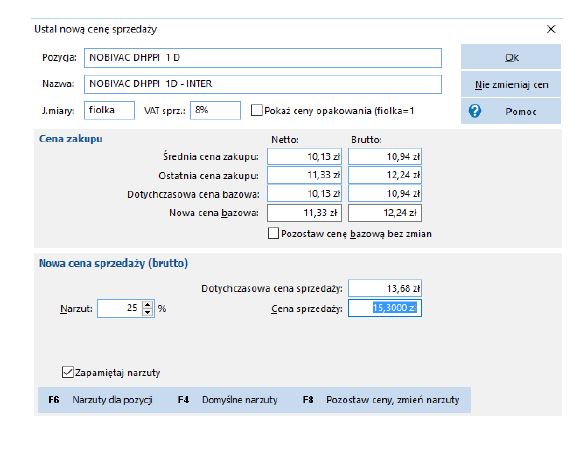This screenshot has width=588, height=465.
Task: Select Średnia cena zakupu netto 10,13 zł
Action: point(304,156)
